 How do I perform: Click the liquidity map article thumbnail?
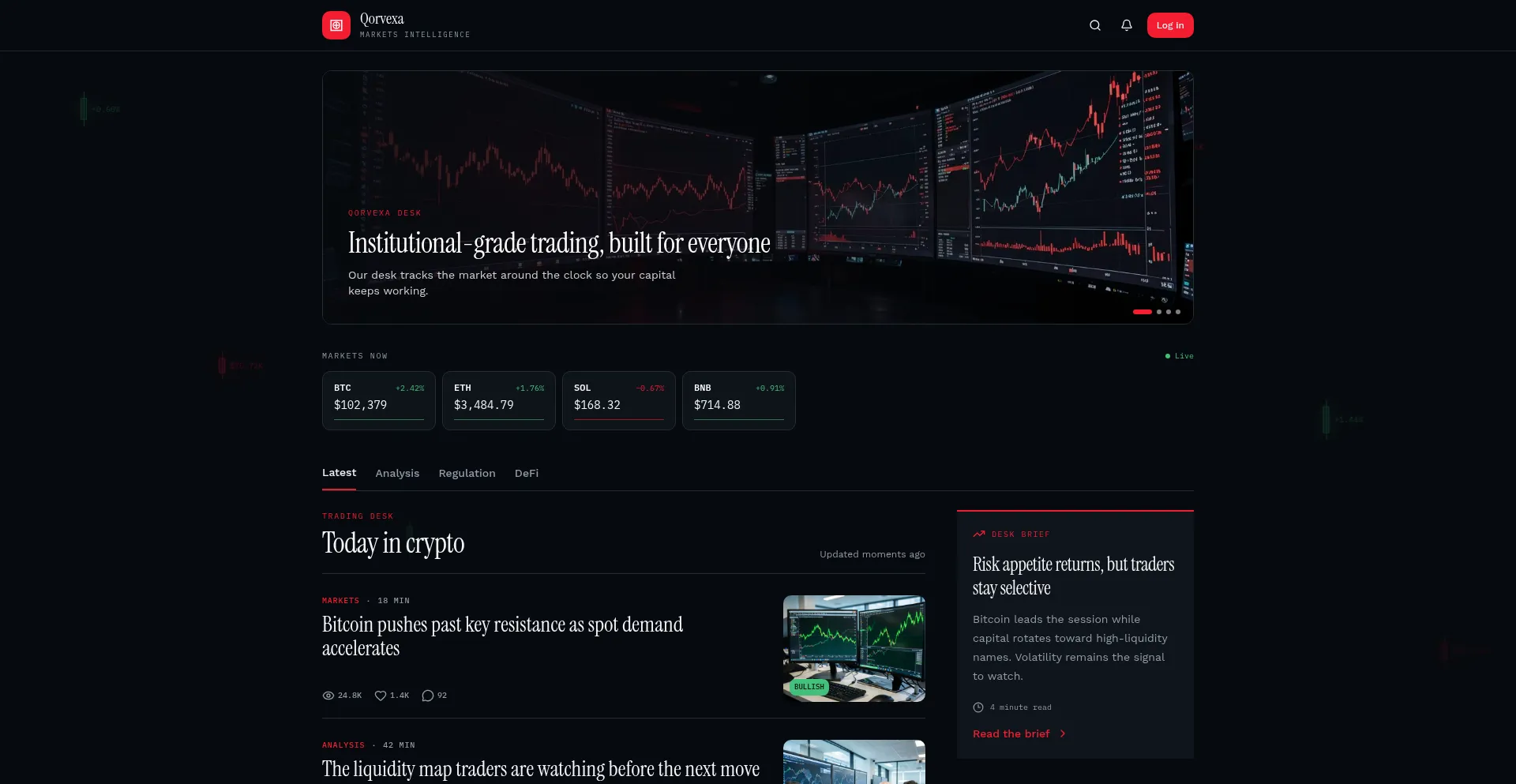click(x=854, y=762)
